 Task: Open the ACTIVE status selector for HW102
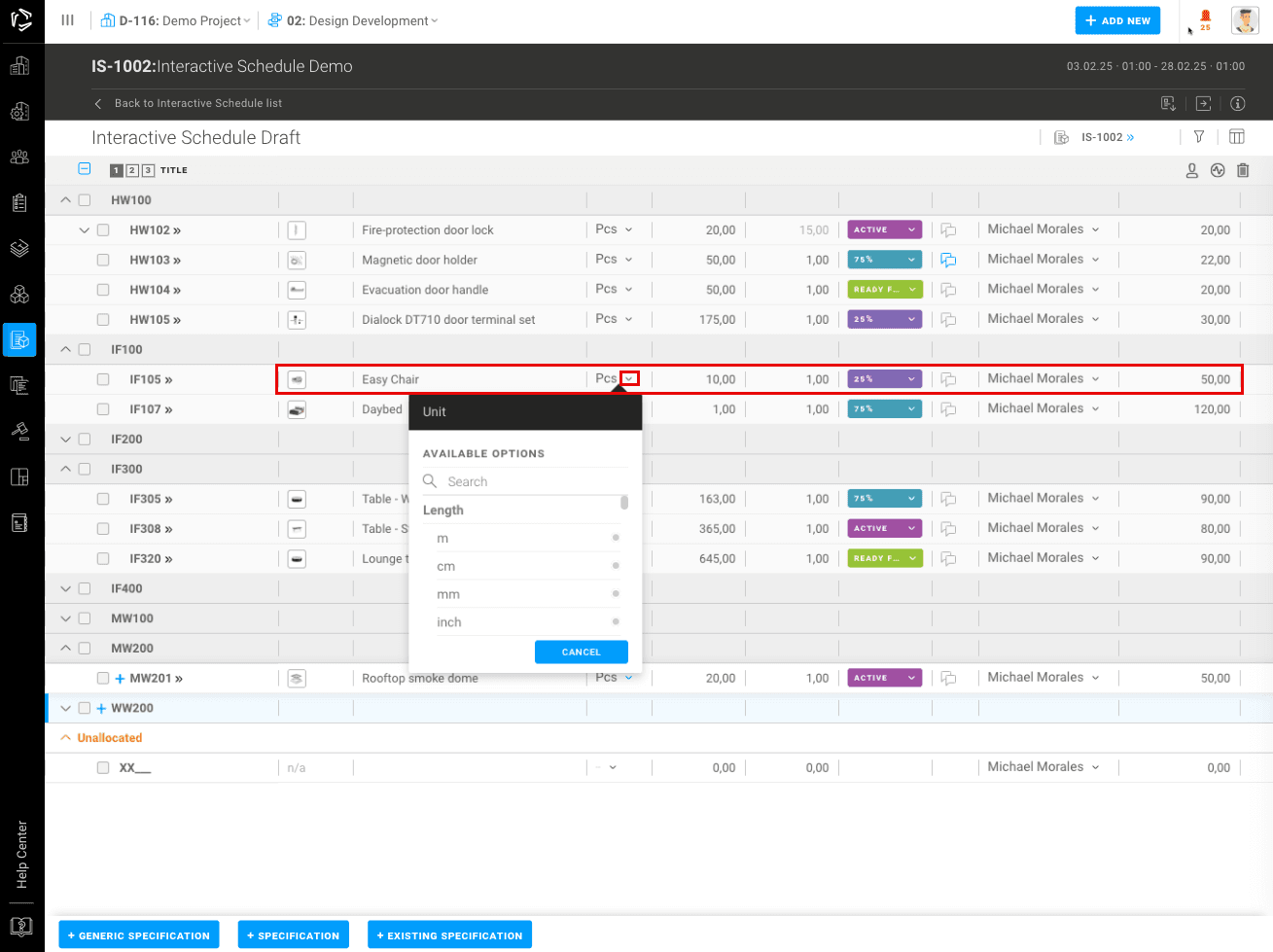[x=885, y=229]
